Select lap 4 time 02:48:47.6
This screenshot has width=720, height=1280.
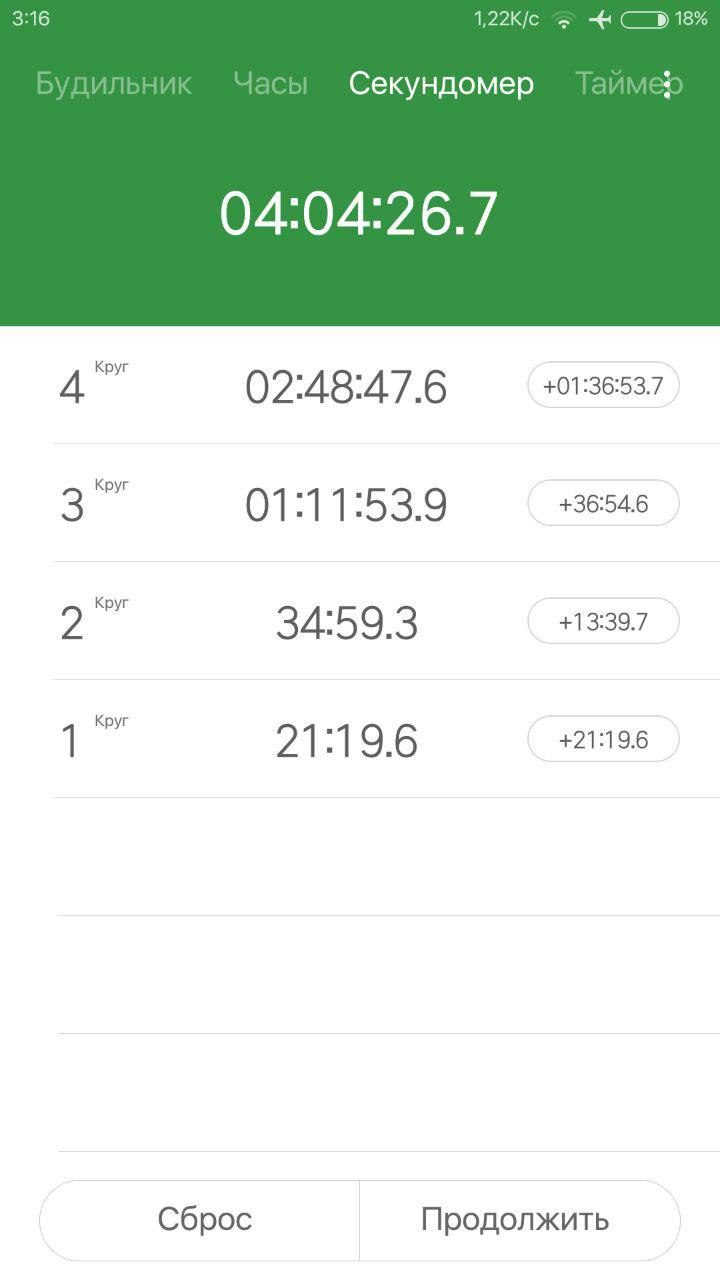[x=346, y=387]
